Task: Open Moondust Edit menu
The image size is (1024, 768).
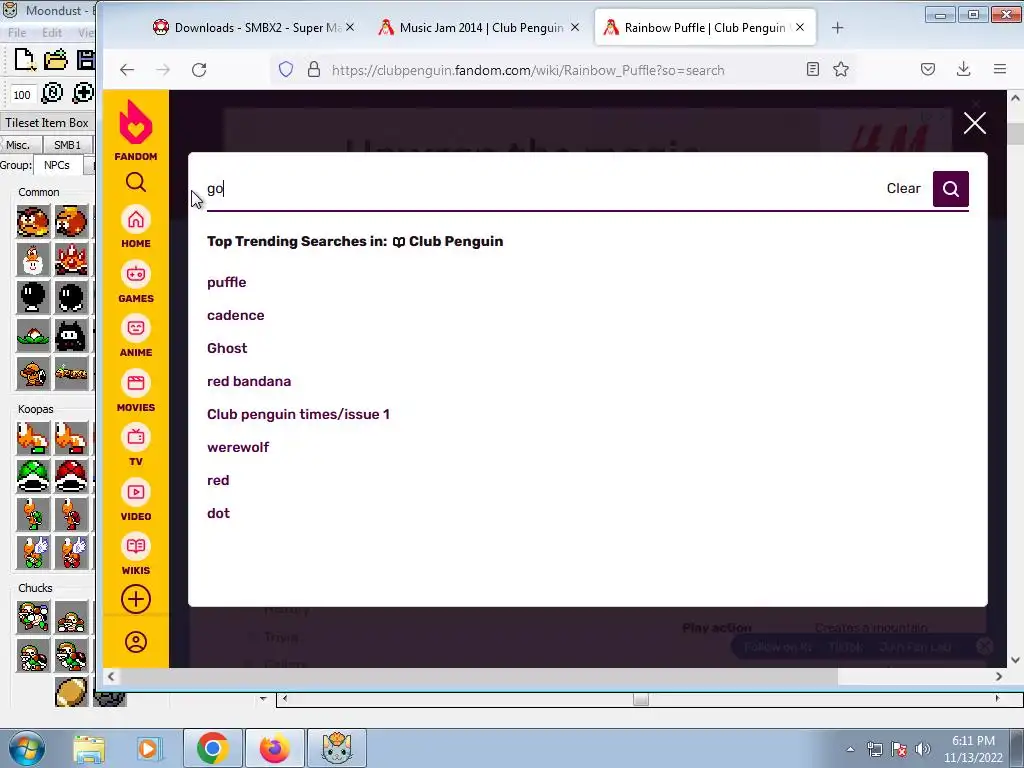Action: [52, 32]
